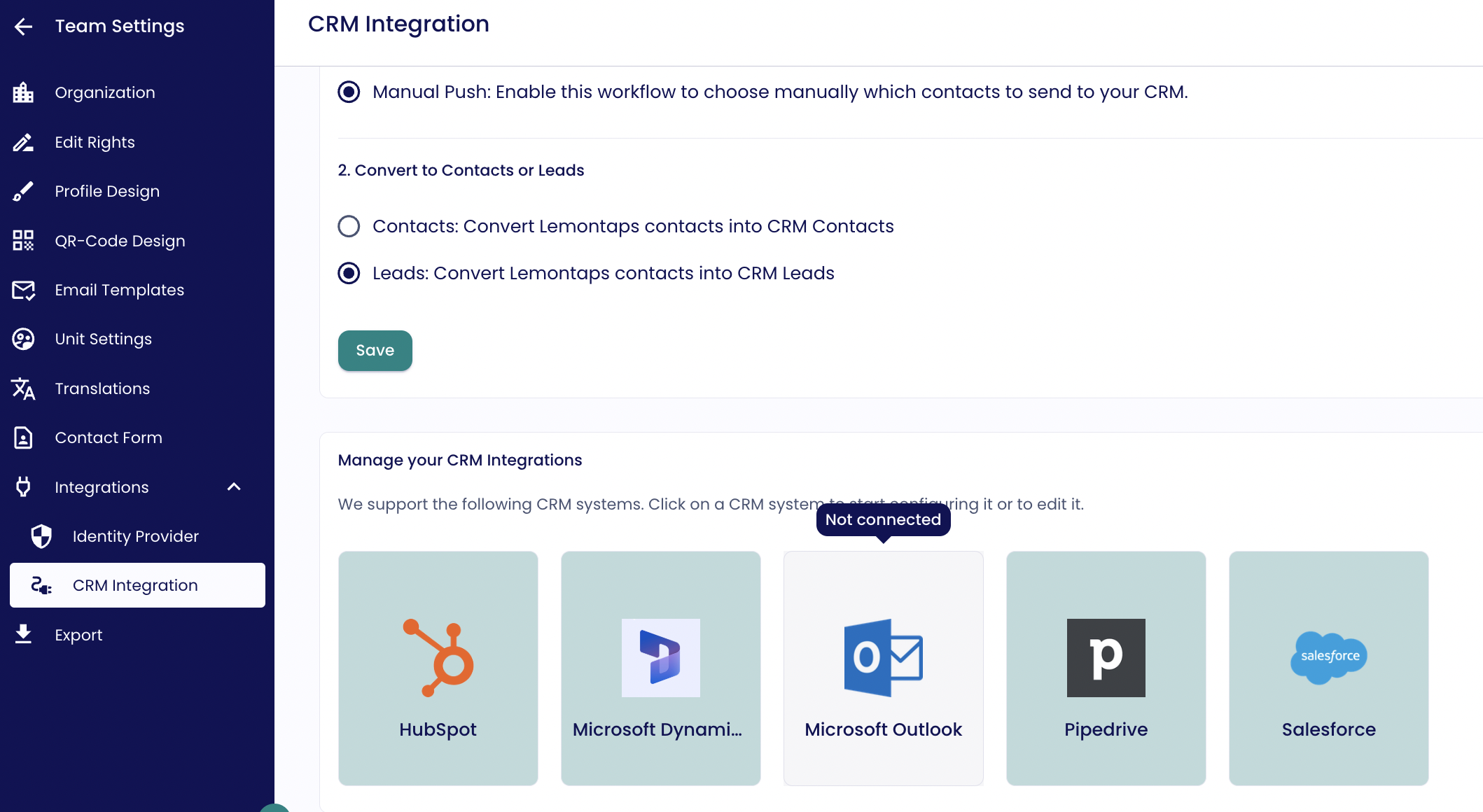Click the Edit Rights pencil icon

(x=23, y=142)
